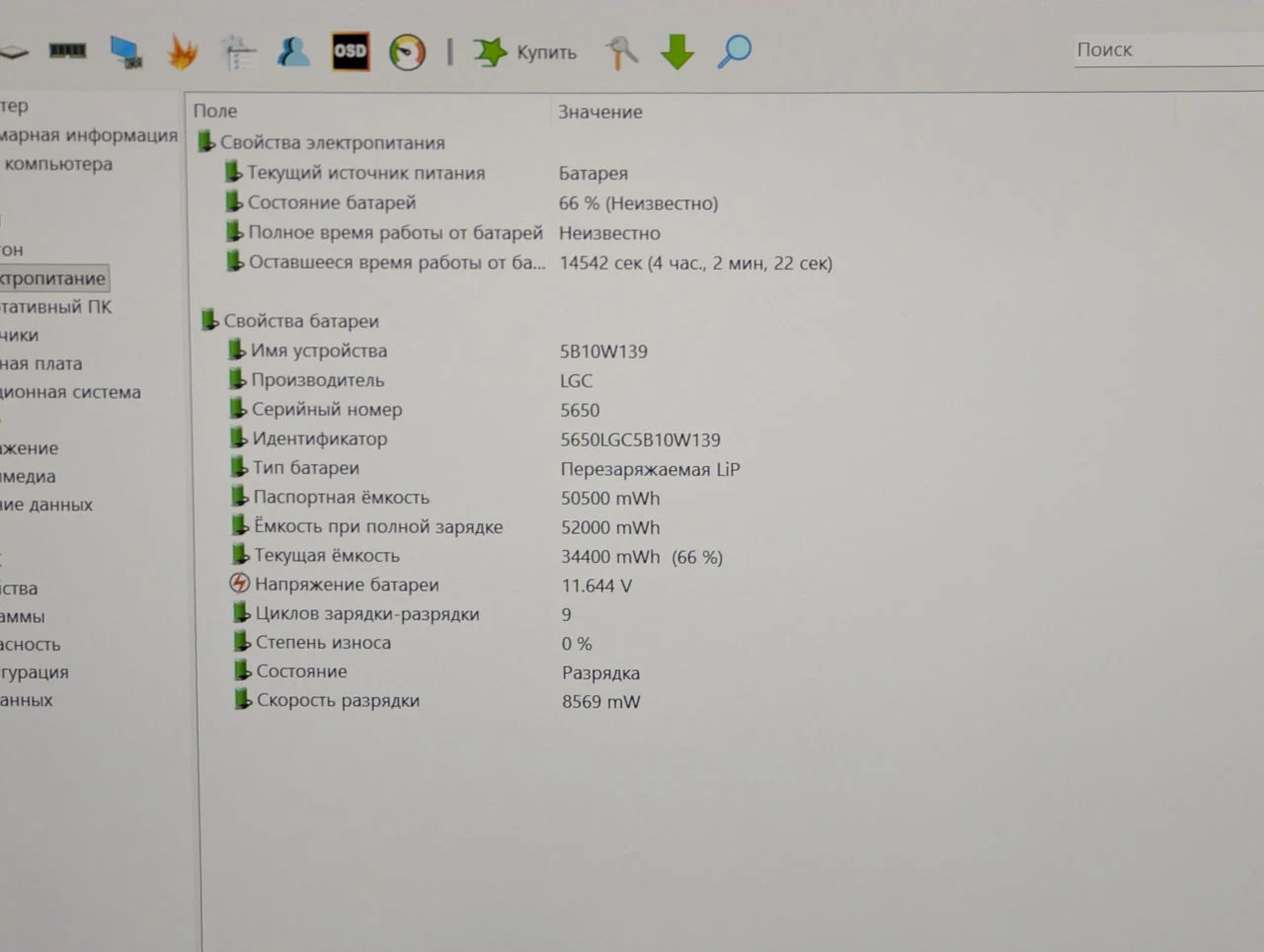Image resolution: width=1264 pixels, height=952 pixels.
Task: Click the green download arrow icon
Action: pos(677,52)
